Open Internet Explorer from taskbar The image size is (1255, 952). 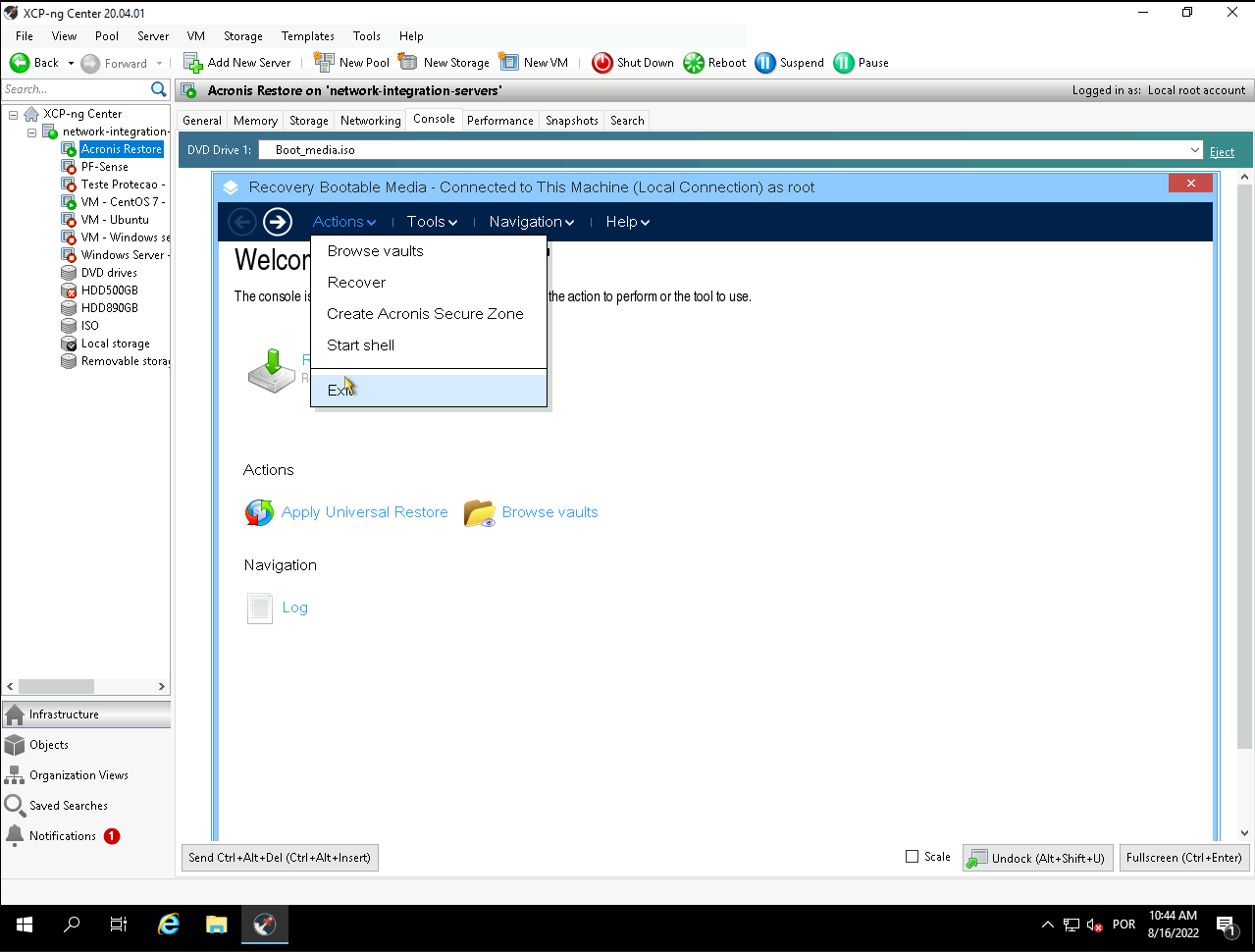click(x=169, y=925)
